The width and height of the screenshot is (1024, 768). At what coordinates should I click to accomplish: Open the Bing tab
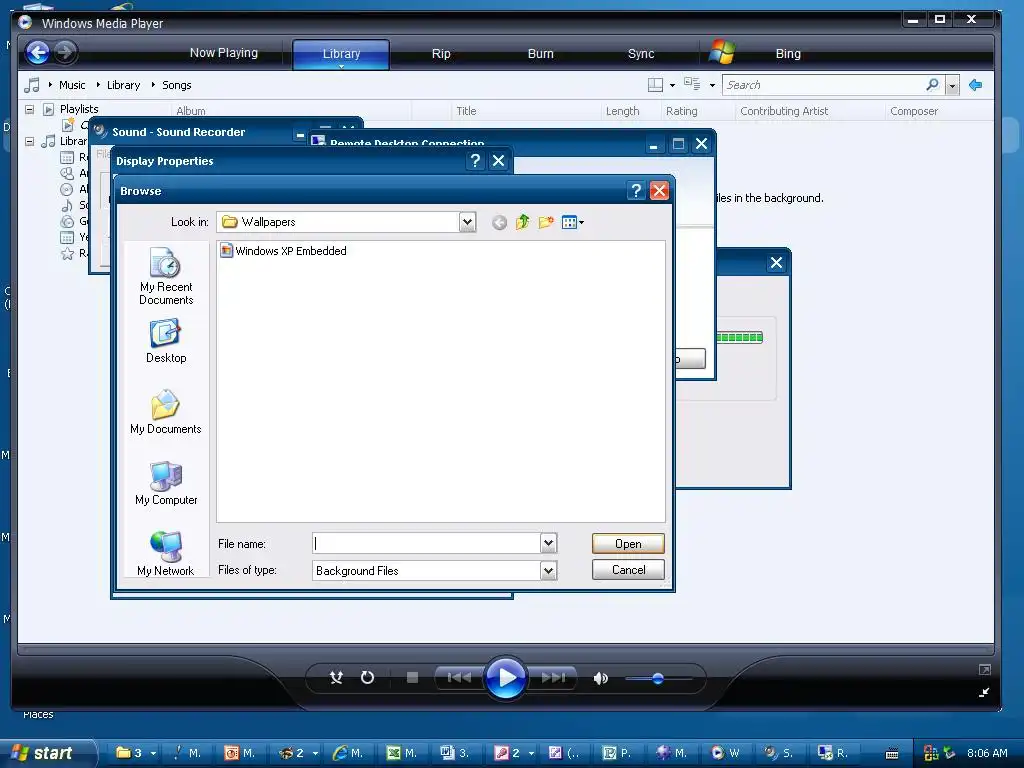point(788,54)
